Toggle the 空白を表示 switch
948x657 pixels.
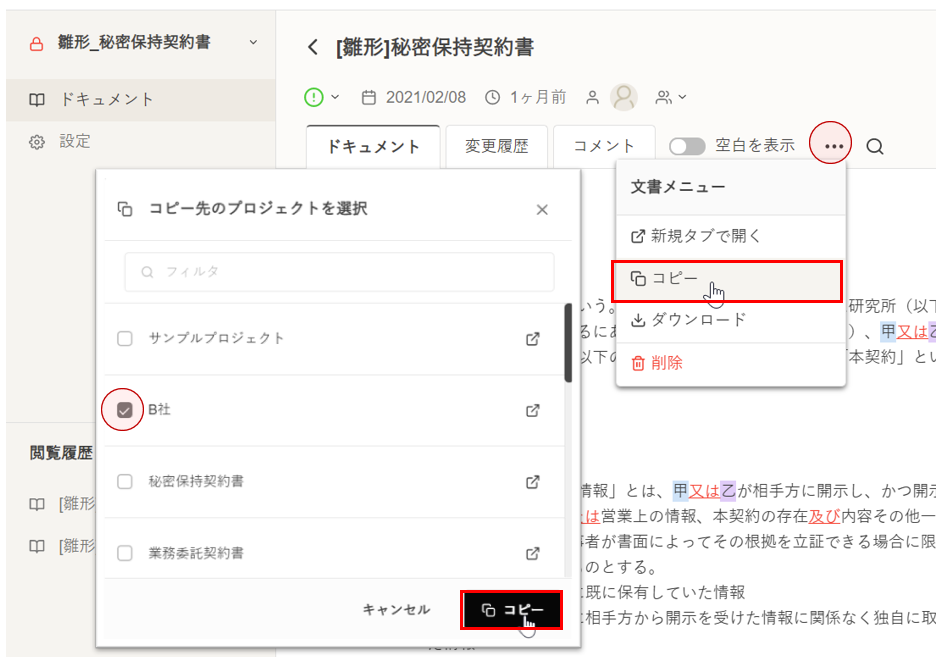pyautogui.click(x=687, y=146)
